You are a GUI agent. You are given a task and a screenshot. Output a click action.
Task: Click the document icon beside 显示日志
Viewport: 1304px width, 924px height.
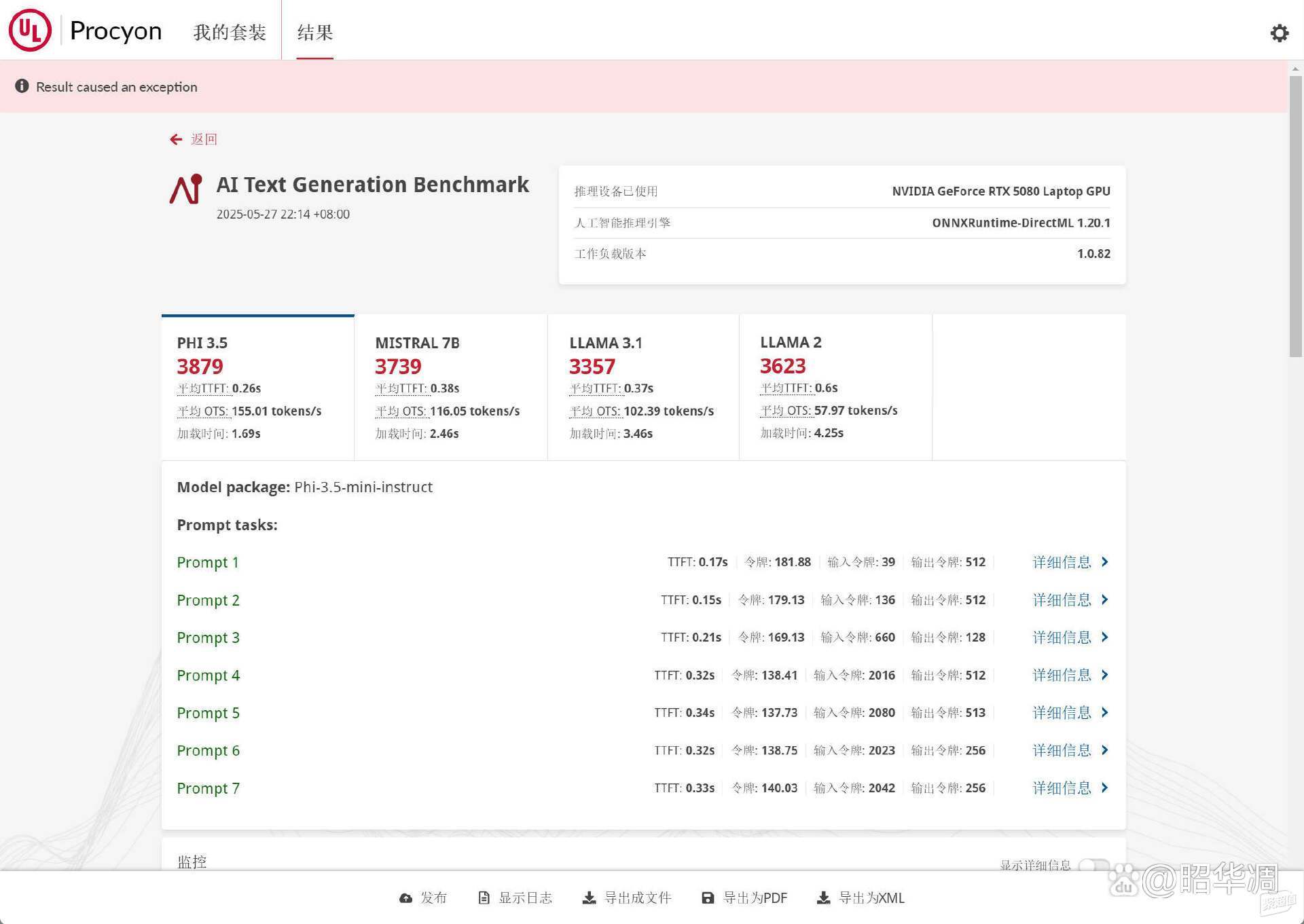pyautogui.click(x=484, y=898)
